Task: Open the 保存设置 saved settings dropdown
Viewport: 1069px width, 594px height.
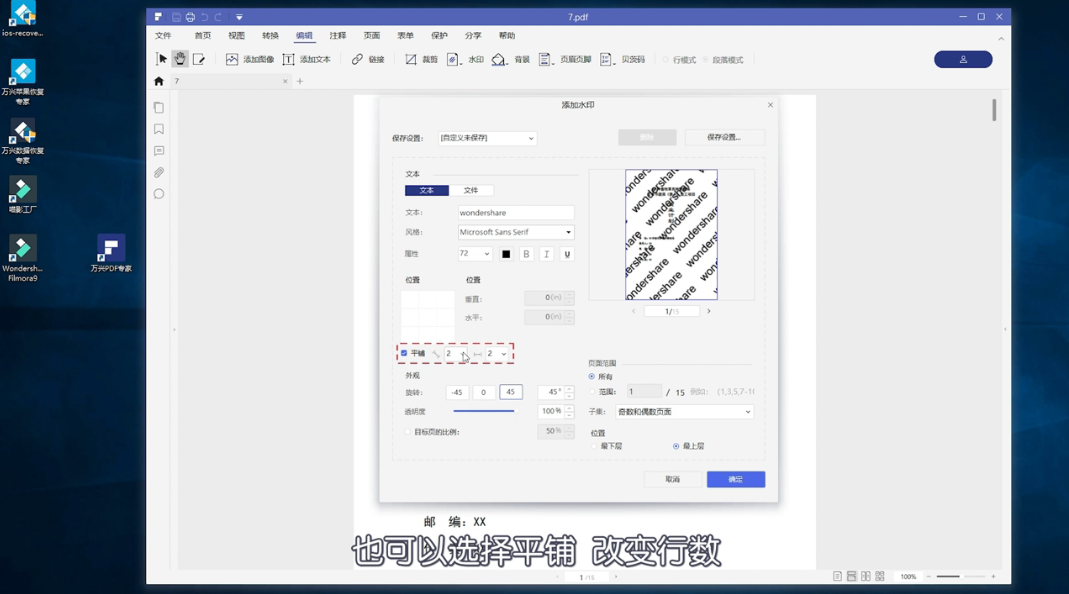Action: 487,138
